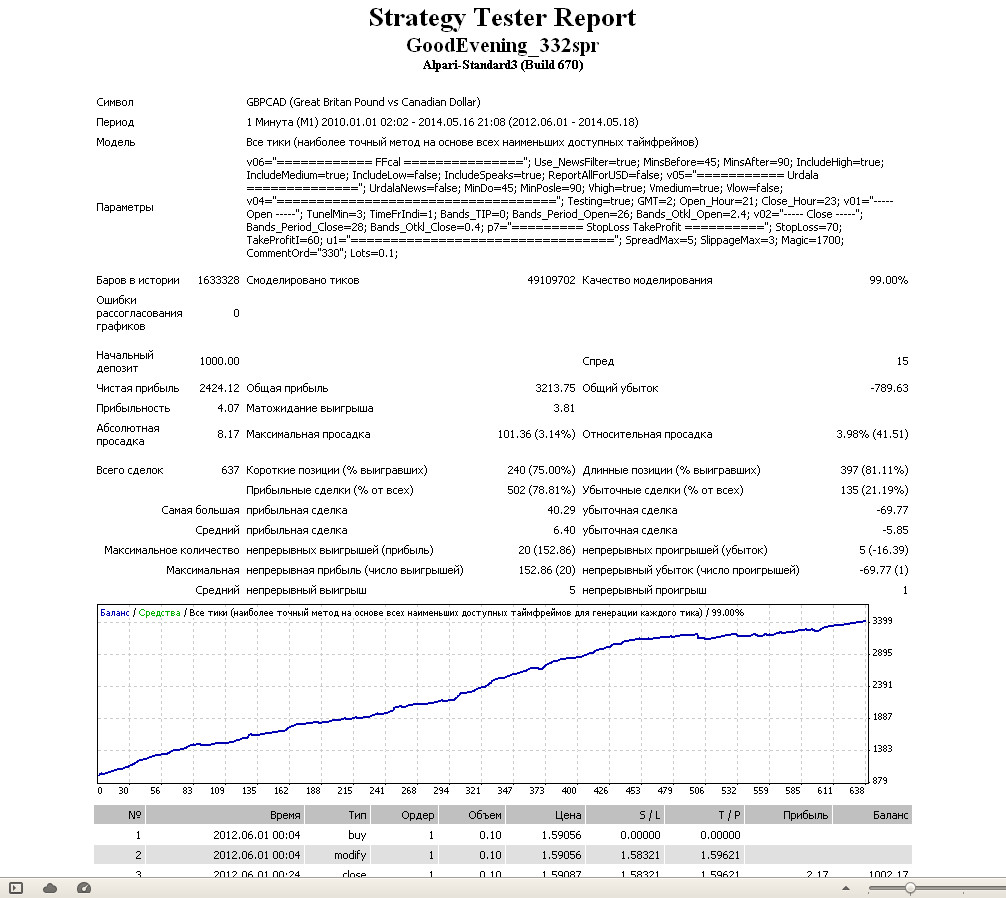This screenshot has height=898, width=1006.
Task: Click the speedometer gauge icon in bottom bar
Action: point(84,888)
